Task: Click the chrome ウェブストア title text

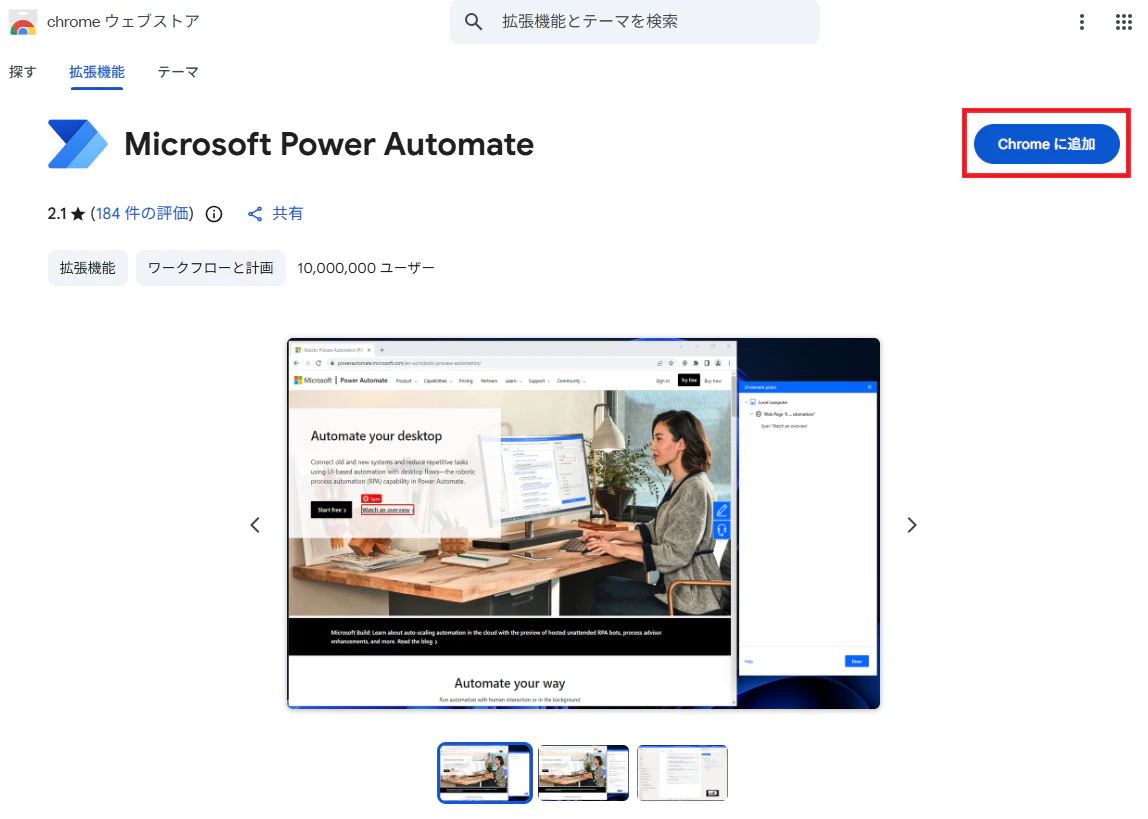Action: [x=123, y=22]
